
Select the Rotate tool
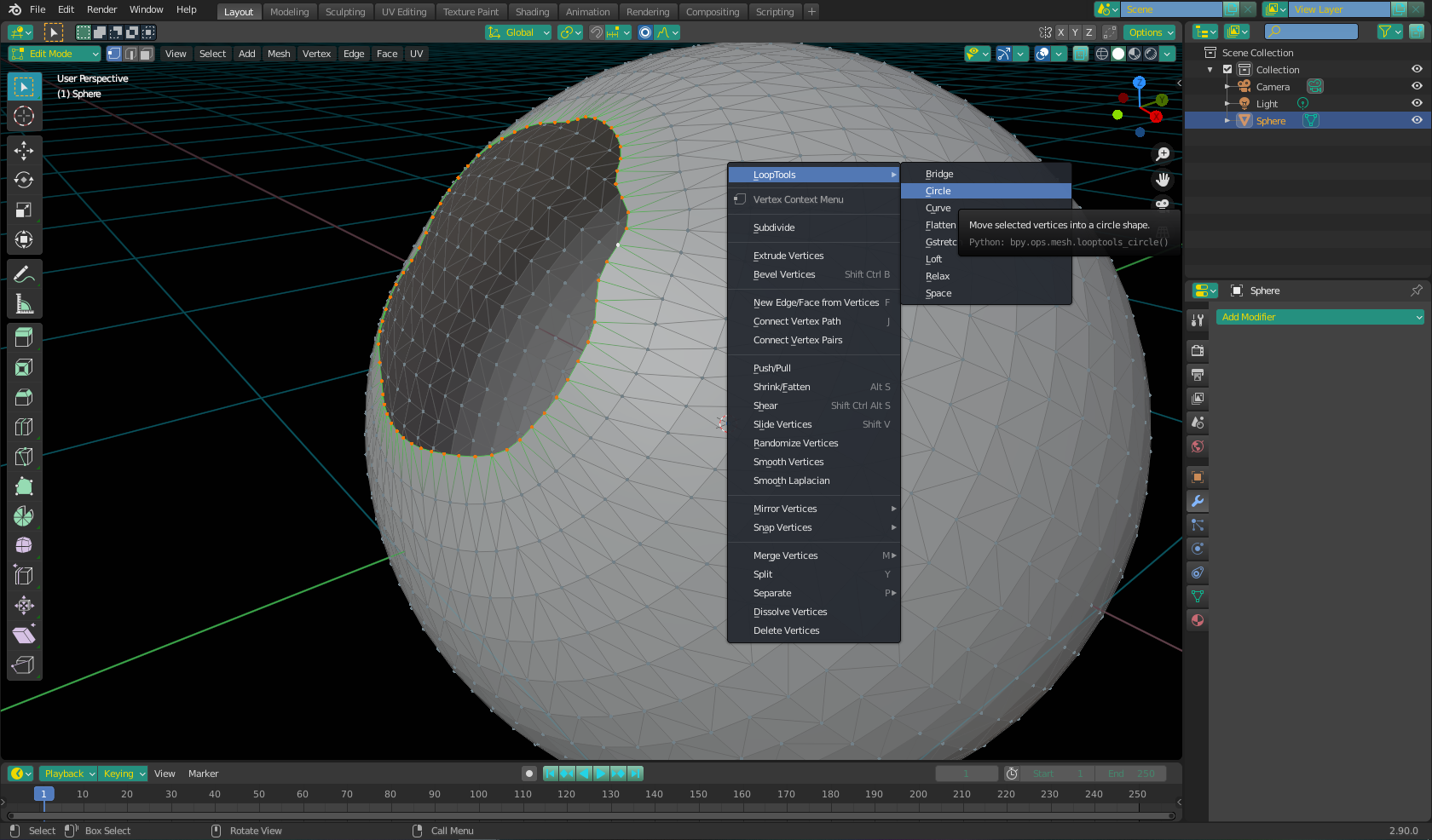click(24, 180)
